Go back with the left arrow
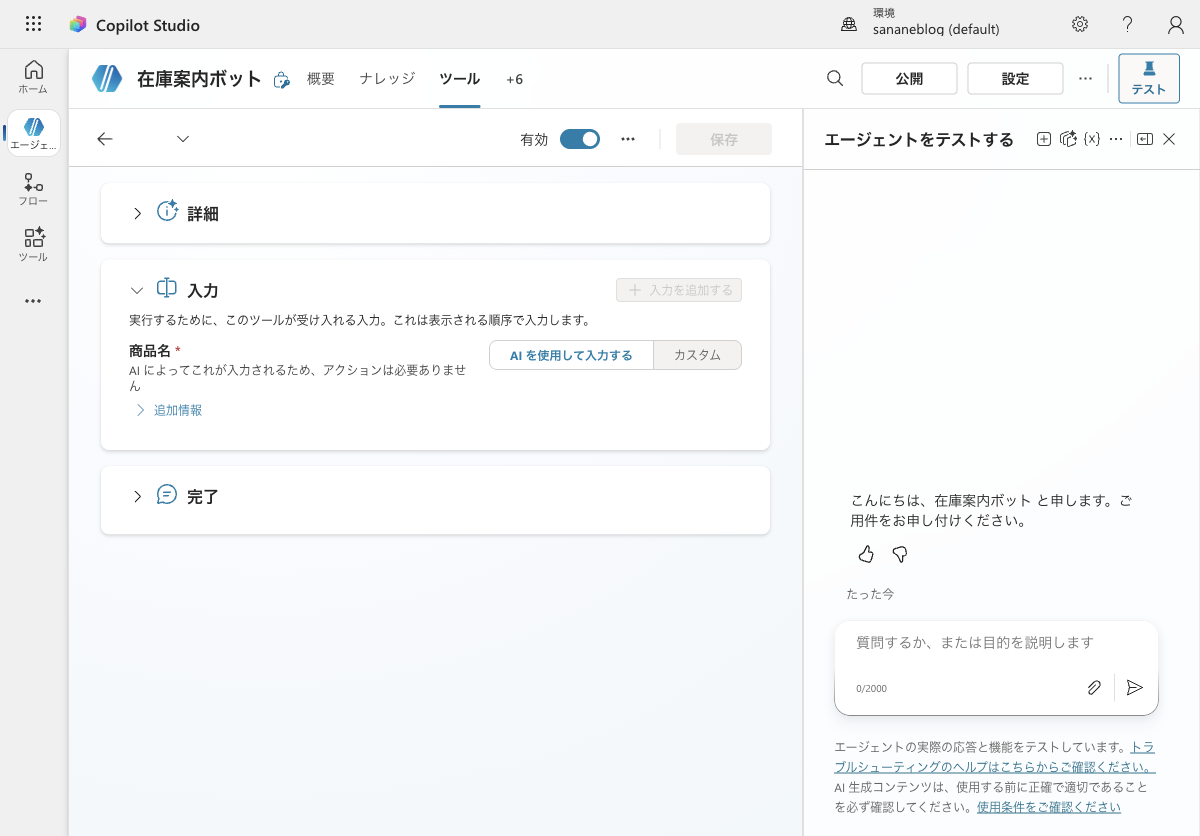Screen dimensions: 1200x836 pos(105,139)
